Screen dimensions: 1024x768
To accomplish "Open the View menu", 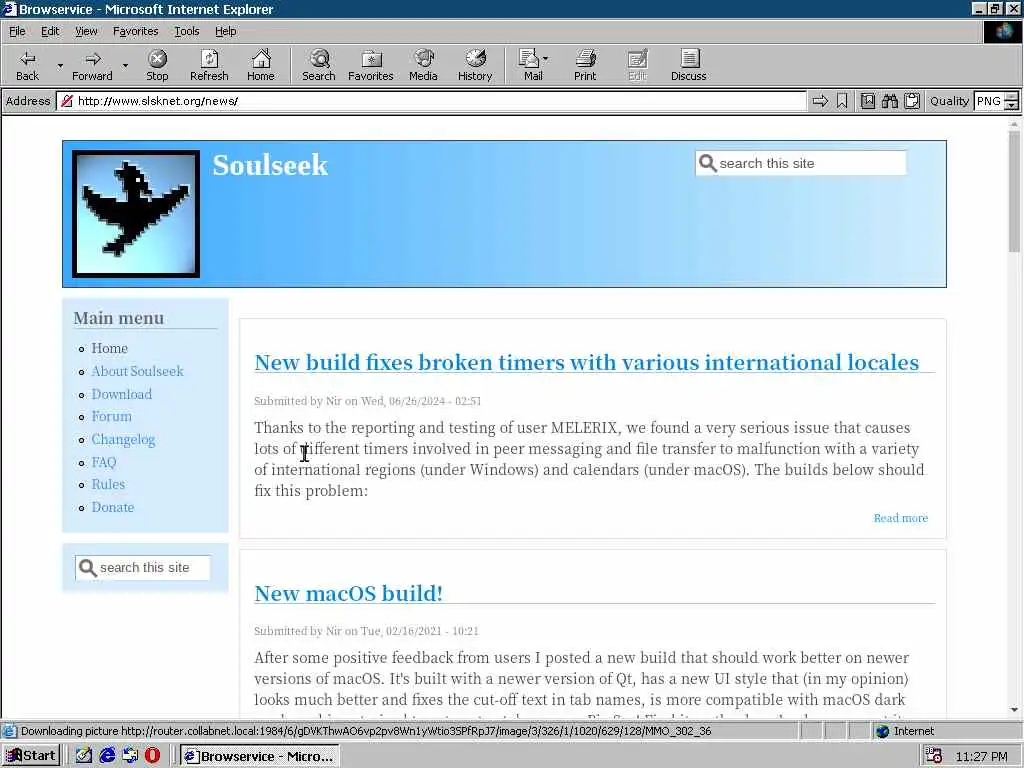I will [x=86, y=31].
